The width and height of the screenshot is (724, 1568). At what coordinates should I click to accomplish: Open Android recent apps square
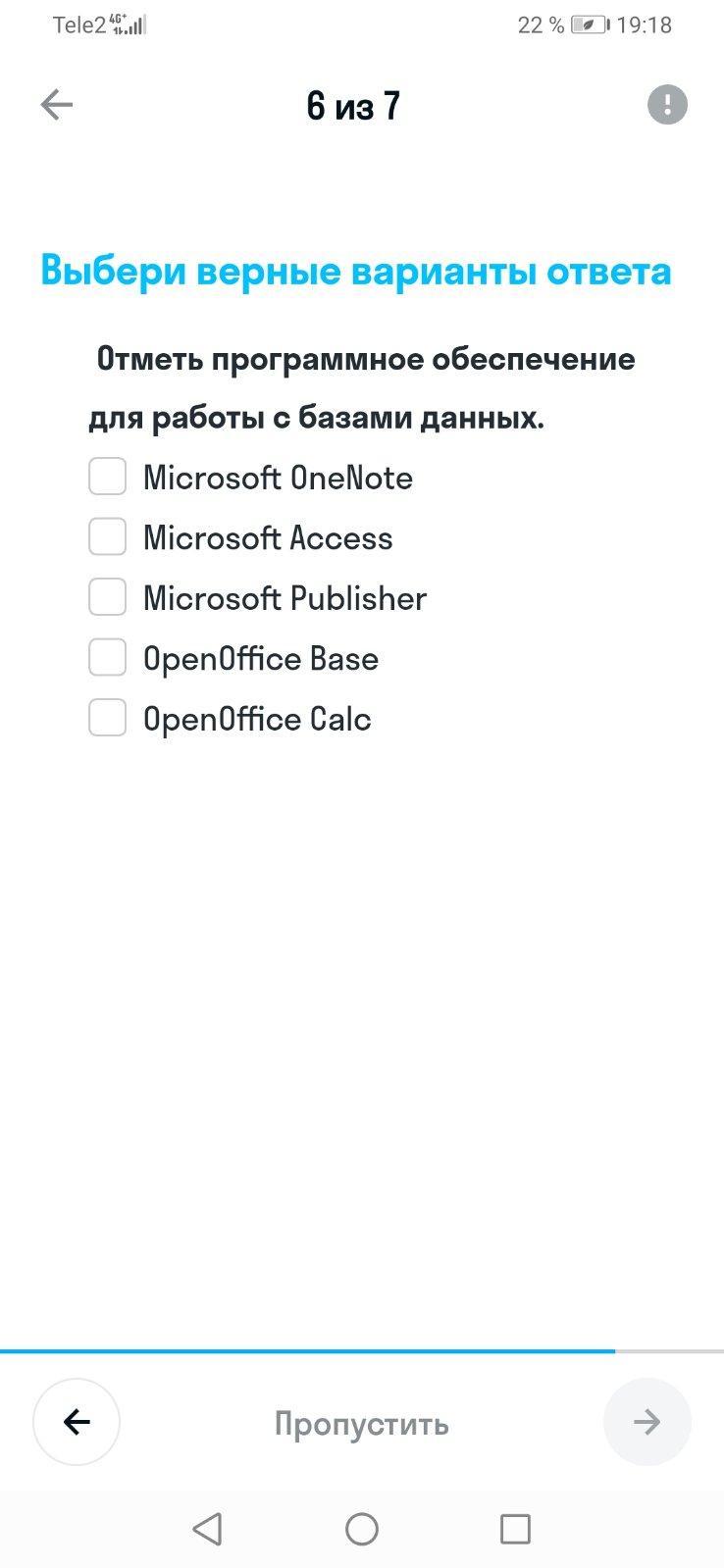click(x=515, y=1529)
